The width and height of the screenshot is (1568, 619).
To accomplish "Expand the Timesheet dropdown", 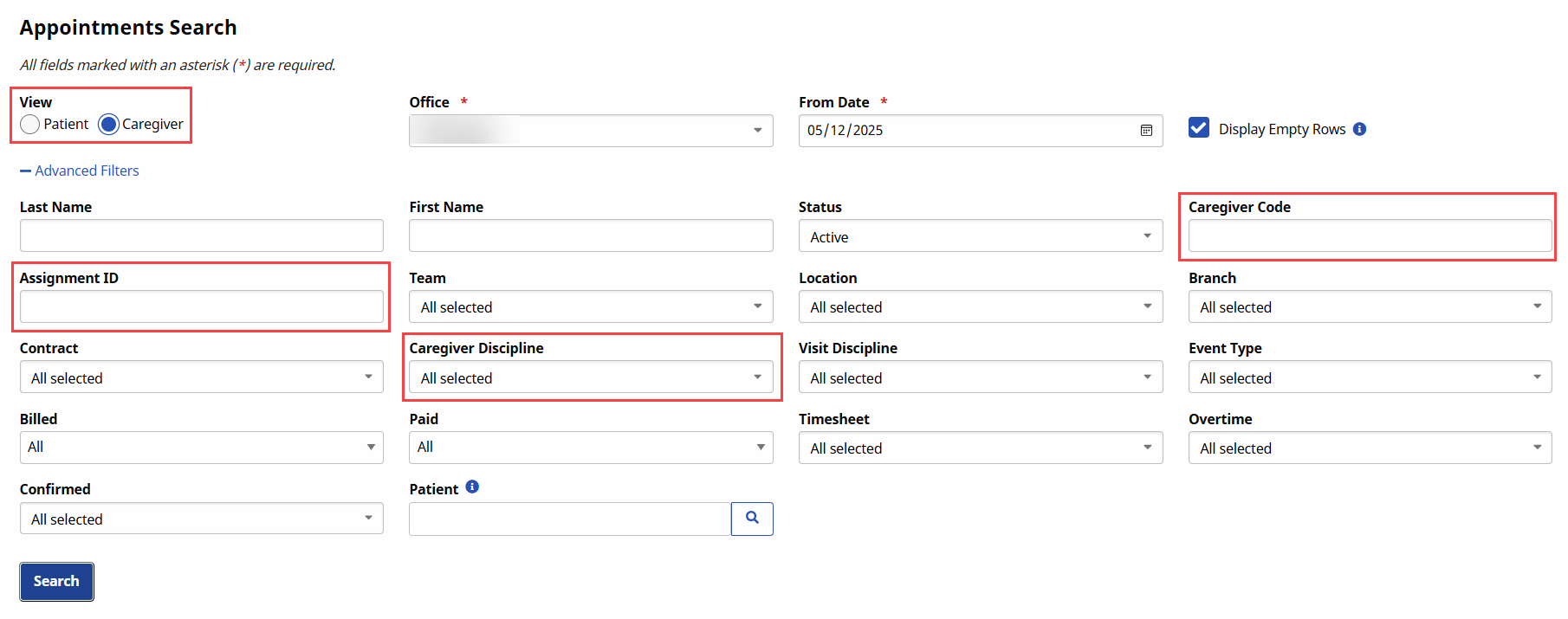I will [x=980, y=448].
